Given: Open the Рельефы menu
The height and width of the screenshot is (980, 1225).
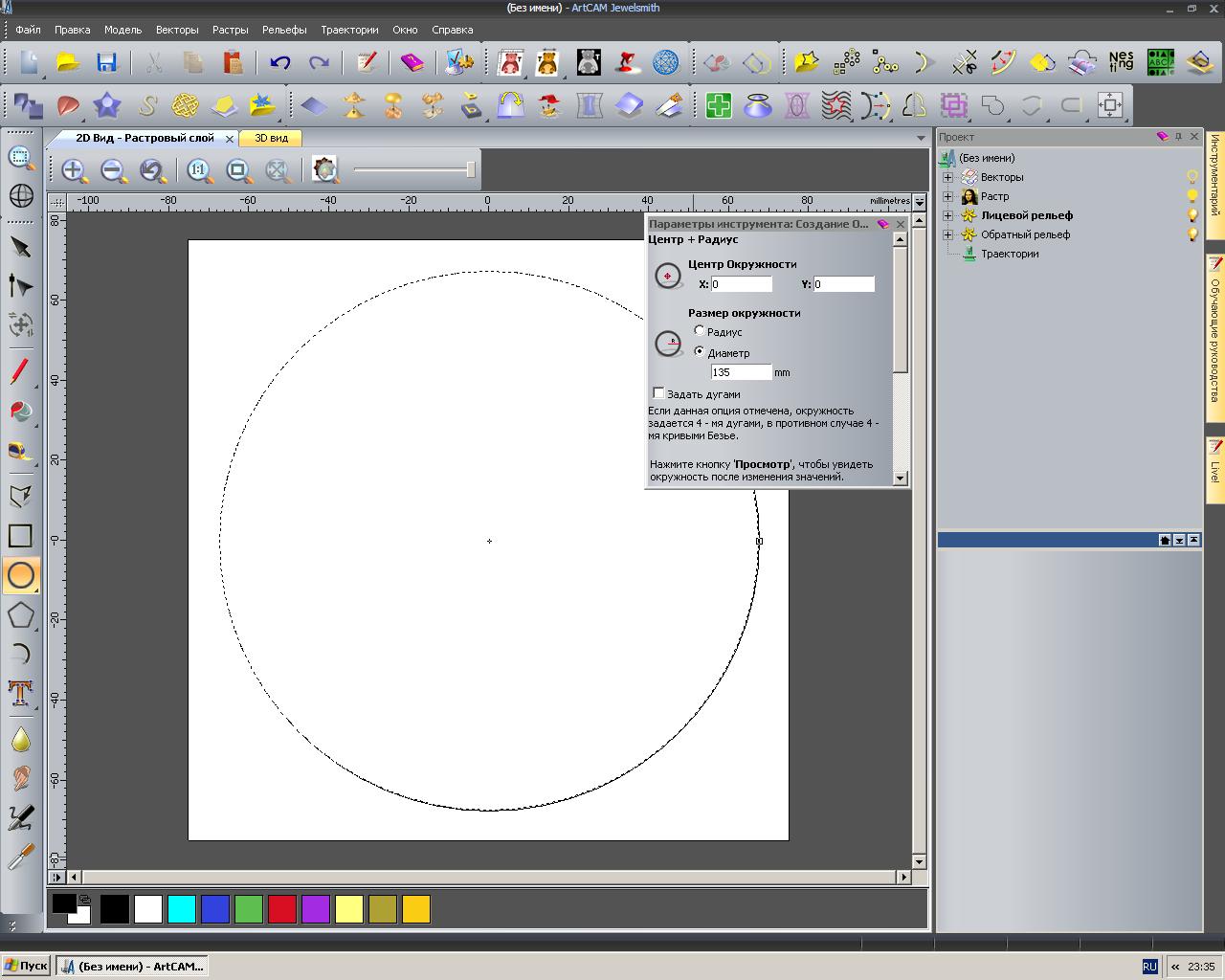Looking at the screenshot, I should [284, 30].
